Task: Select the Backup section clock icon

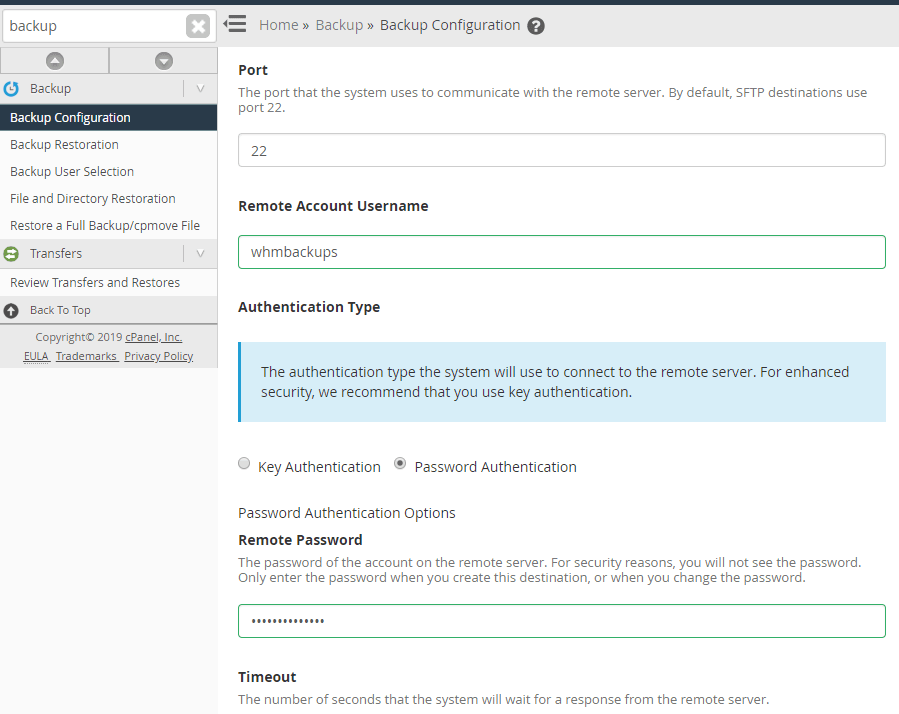Action: click(x=10, y=88)
